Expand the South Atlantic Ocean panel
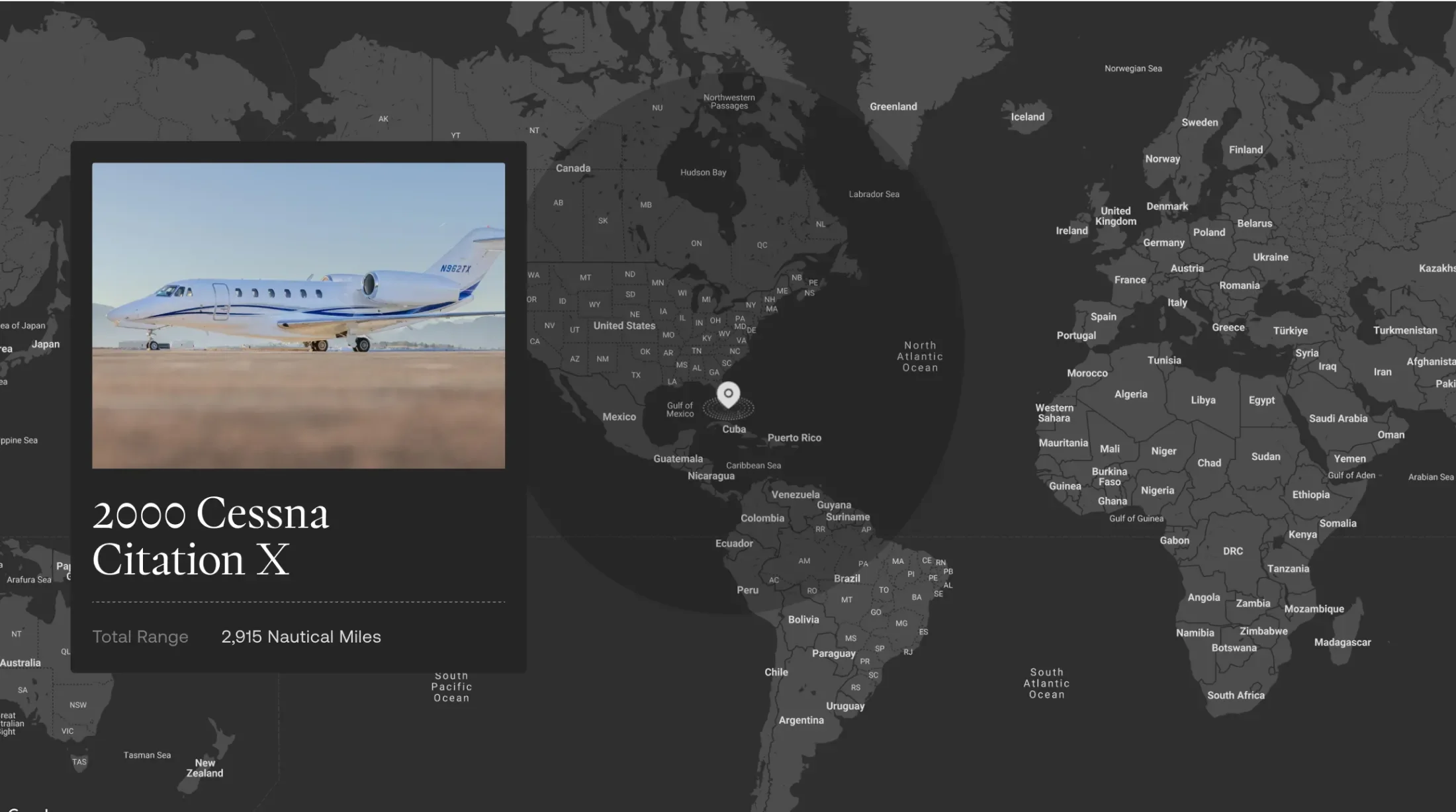Viewport: 1456px width, 812px height. [x=1047, y=683]
